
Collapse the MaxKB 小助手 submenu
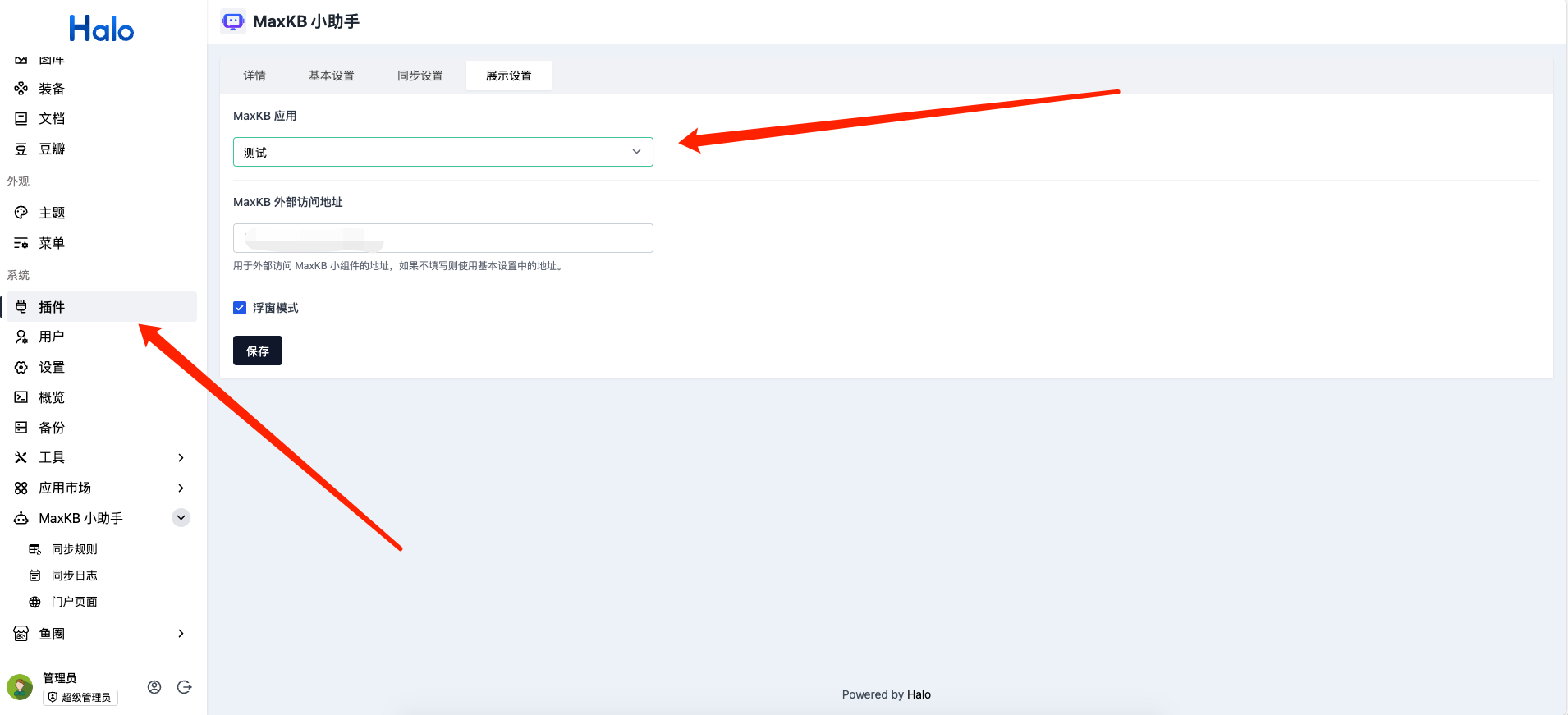pyautogui.click(x=181, y=518)
